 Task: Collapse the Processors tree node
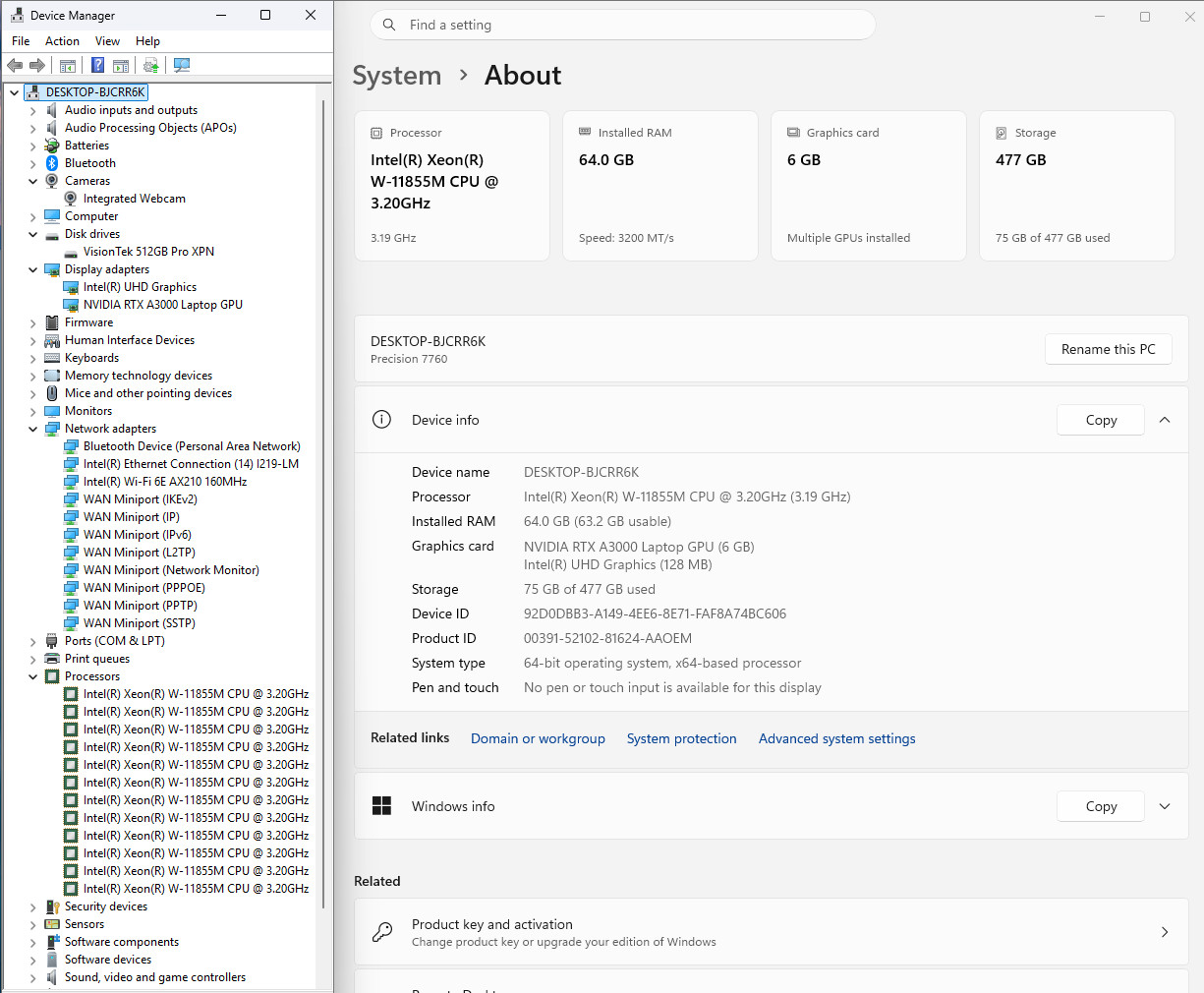(32, 676)
